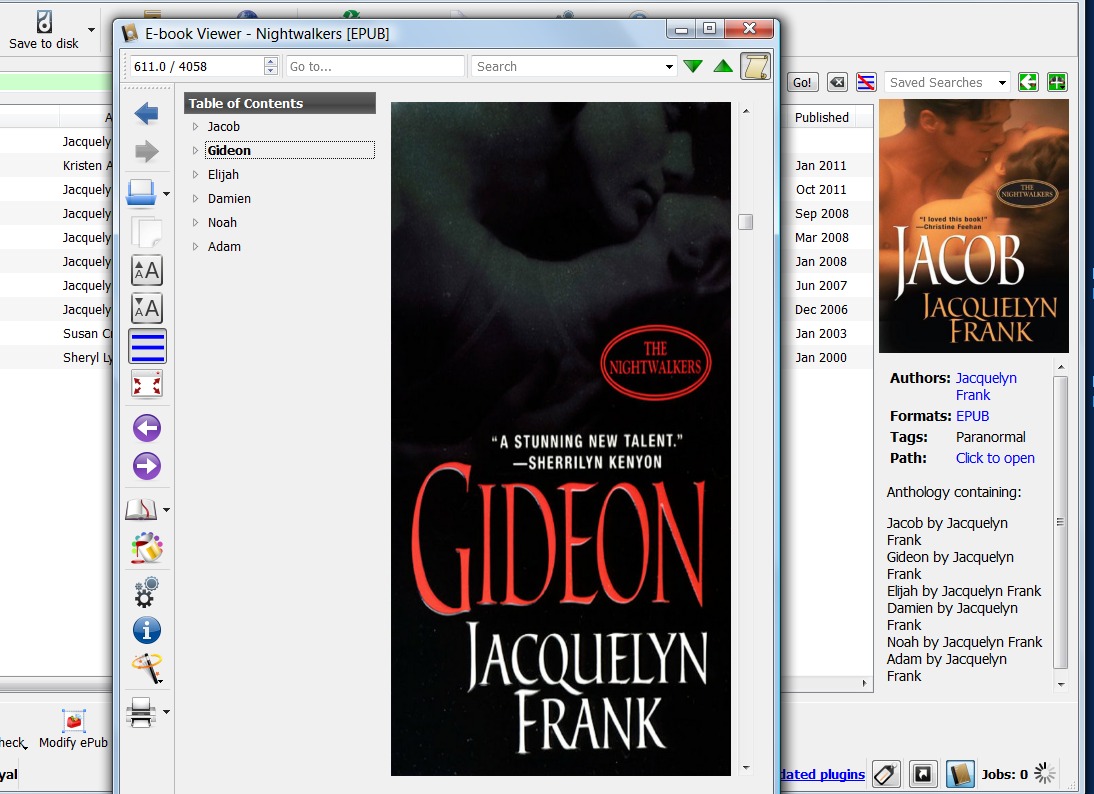1094x794 pixels.
Task: Click Go! button in calibre window
Action: [802, 82]
